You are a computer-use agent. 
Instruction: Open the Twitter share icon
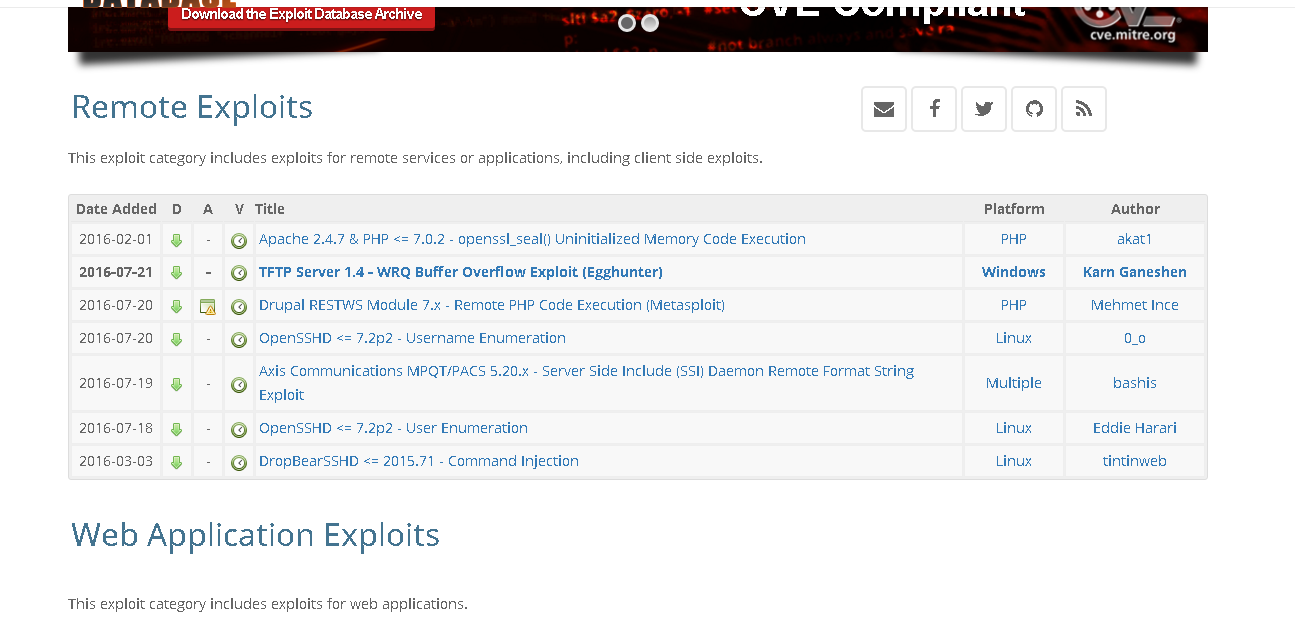984,109
